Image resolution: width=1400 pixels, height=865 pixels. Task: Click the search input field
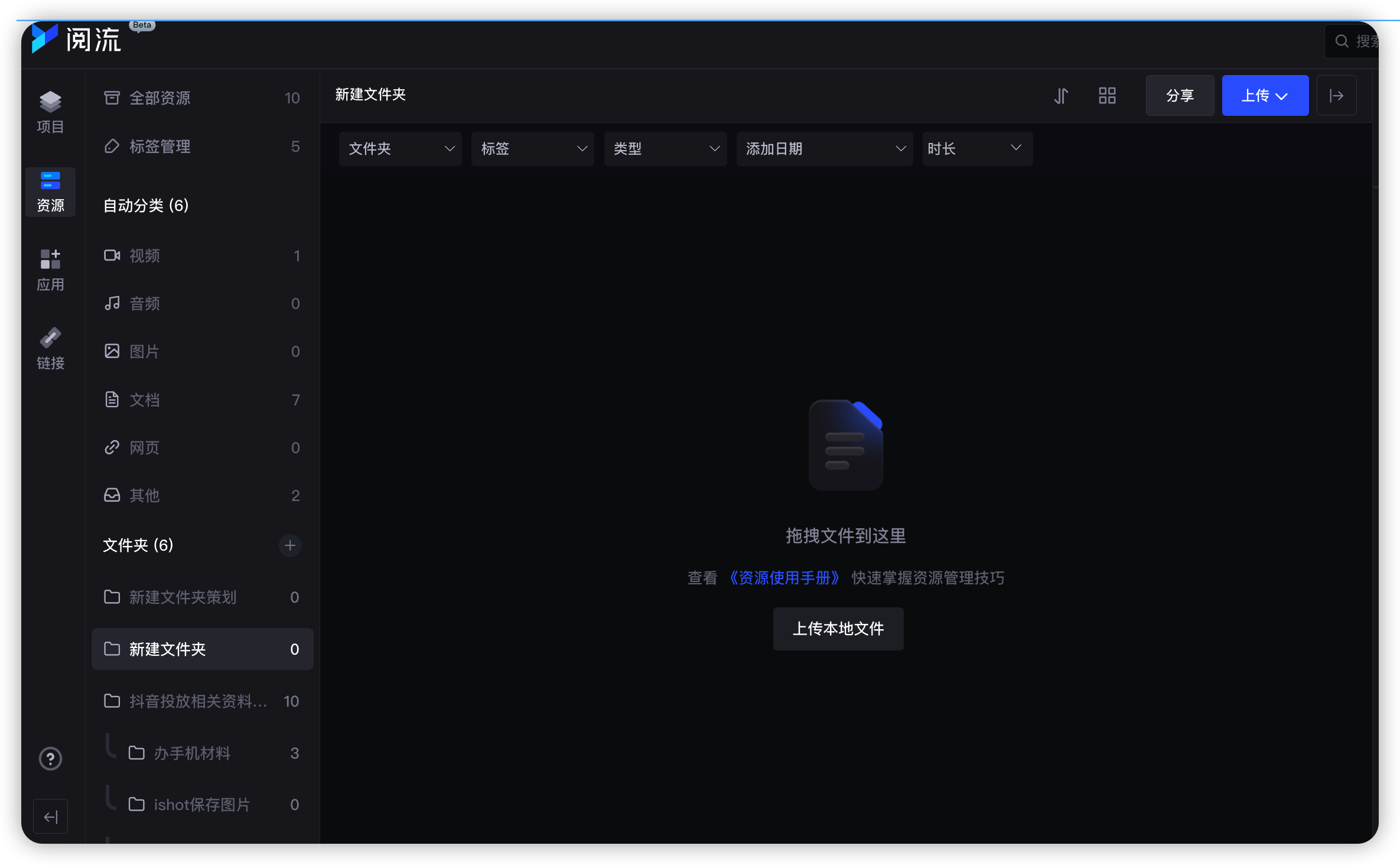click(1352, 41)
